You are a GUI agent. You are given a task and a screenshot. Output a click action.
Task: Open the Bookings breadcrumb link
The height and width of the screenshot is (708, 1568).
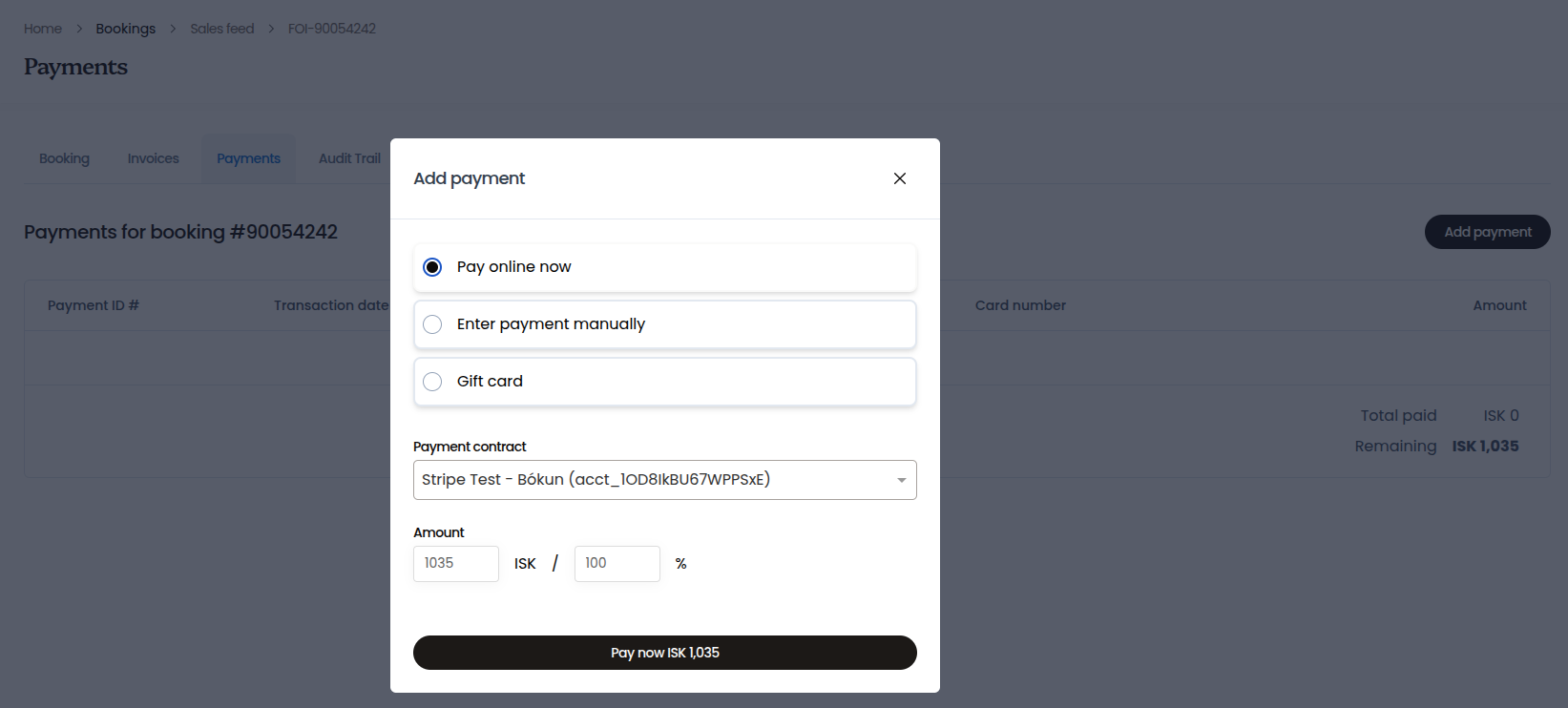coord(125,29)
